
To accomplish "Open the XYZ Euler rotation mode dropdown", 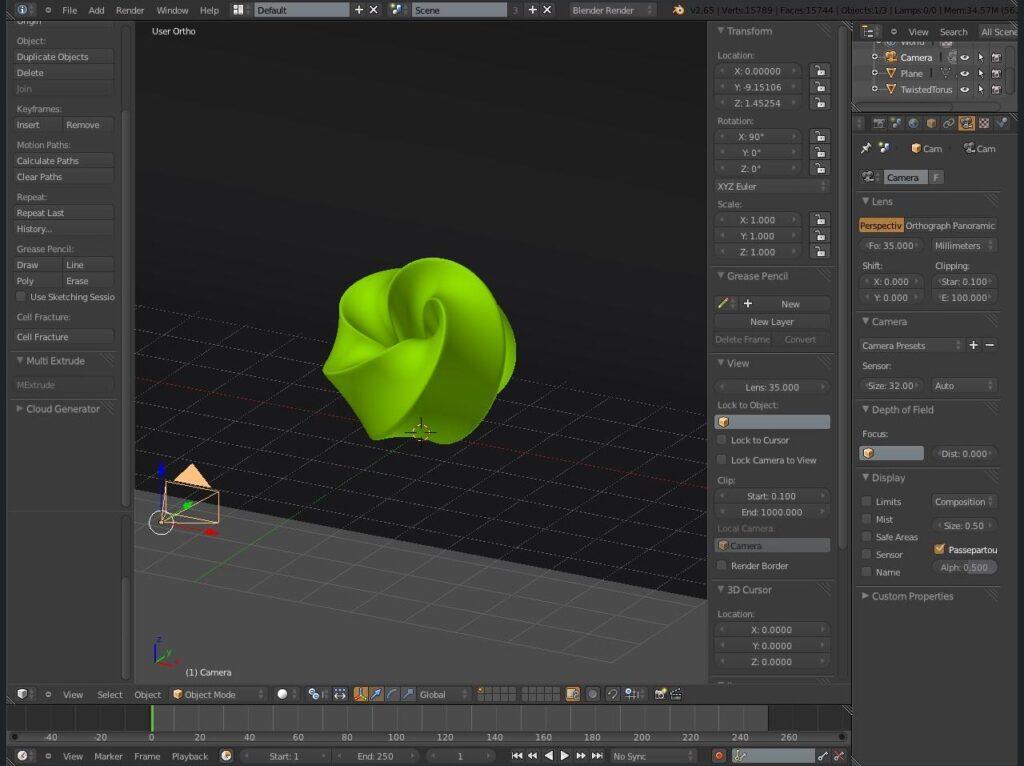I will tap(772, 186).
